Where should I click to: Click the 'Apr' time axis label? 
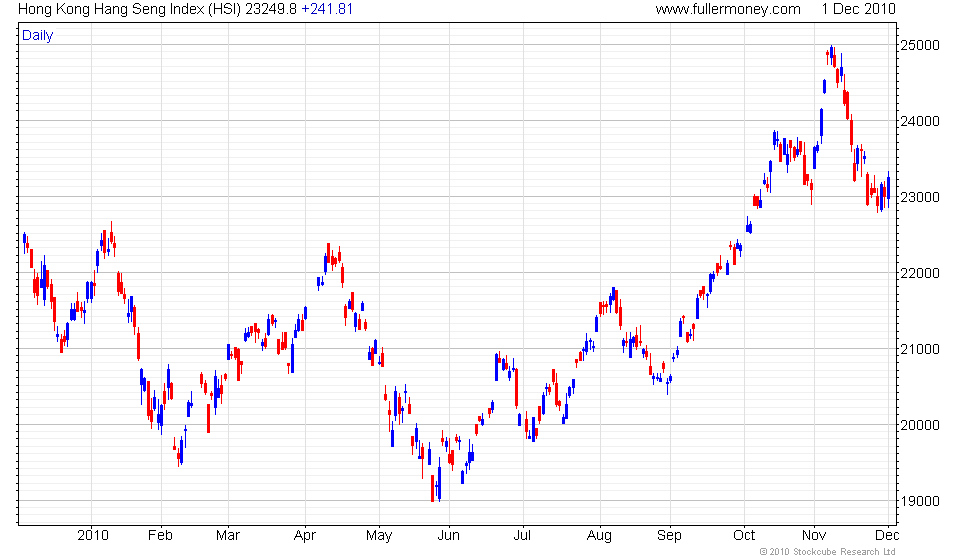point(304,536)
